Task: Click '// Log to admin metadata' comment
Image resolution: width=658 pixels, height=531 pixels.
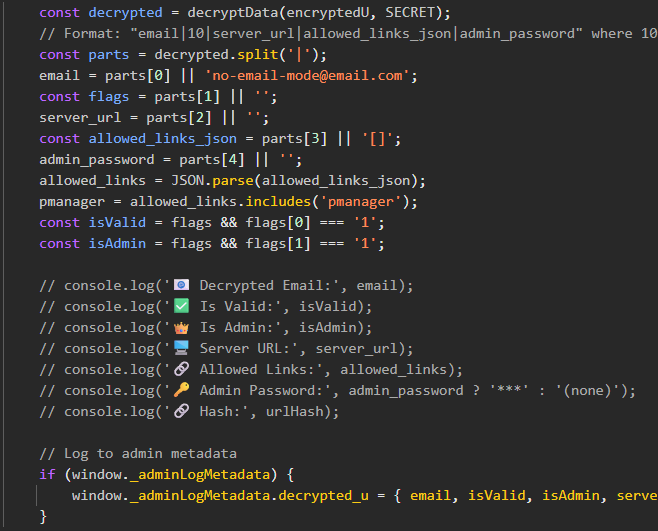Action: click(x=138, y=453)
